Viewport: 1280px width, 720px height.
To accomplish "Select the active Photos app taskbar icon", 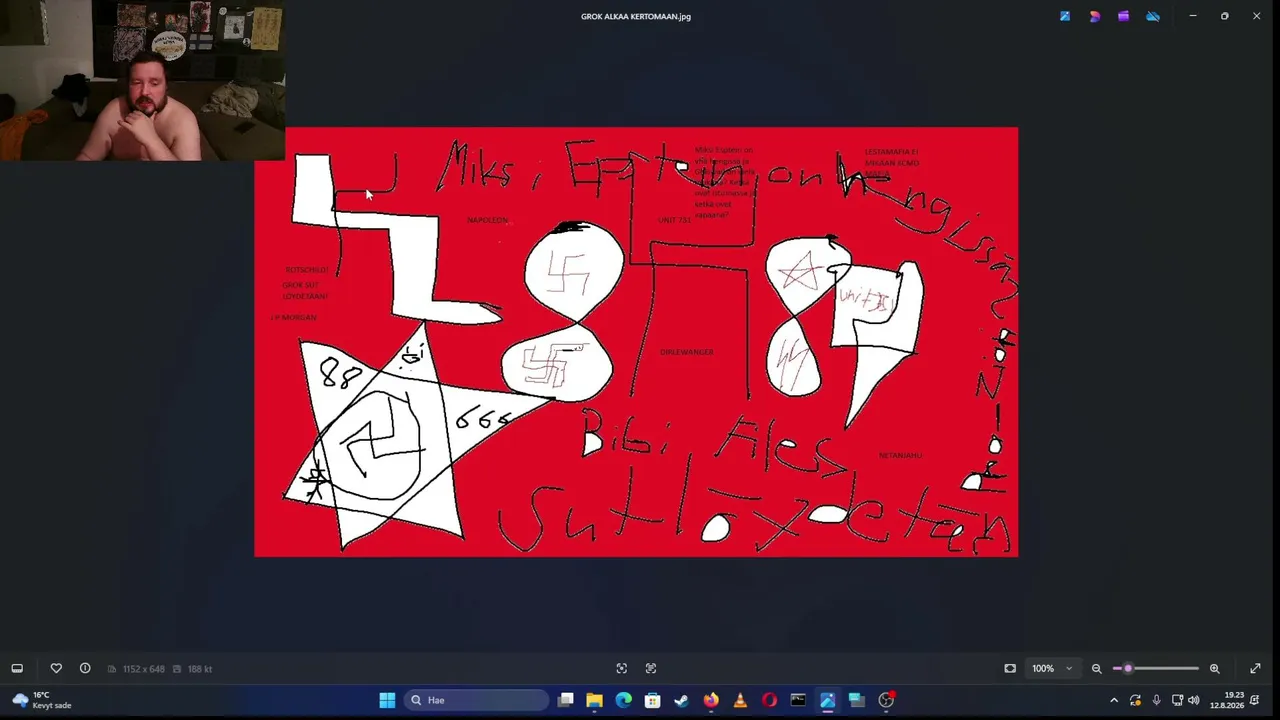I will (x=827, y=700).
